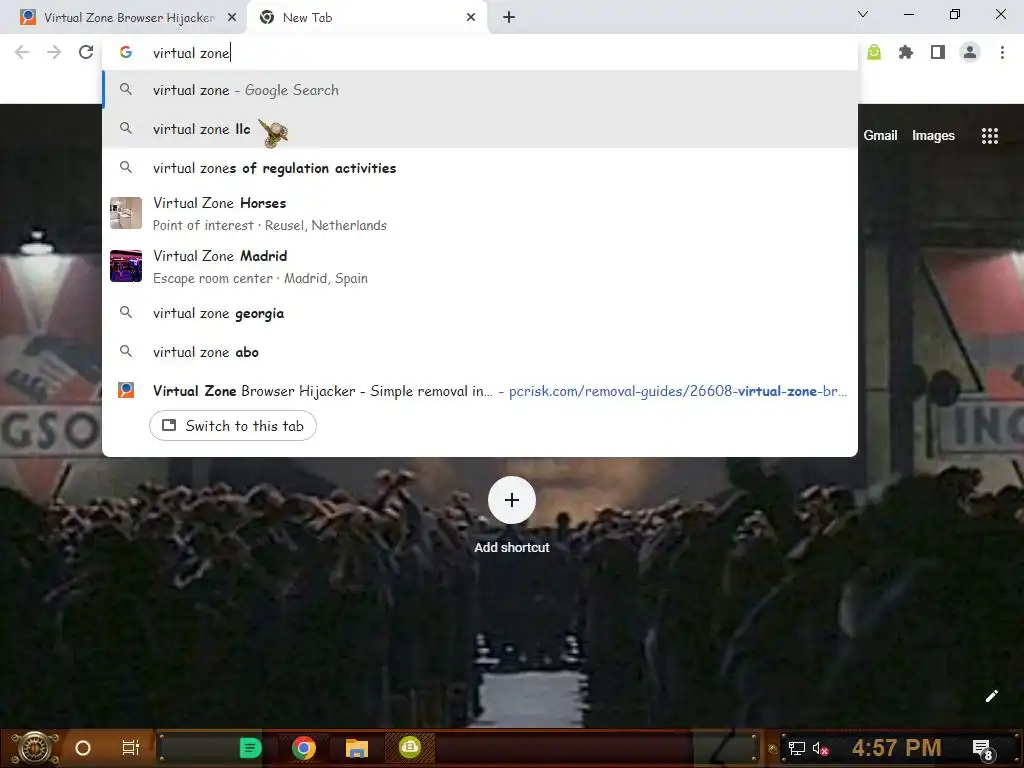Close the New Tab tab
Viewport: 1024px width, 768px height.
click(471, 17)
